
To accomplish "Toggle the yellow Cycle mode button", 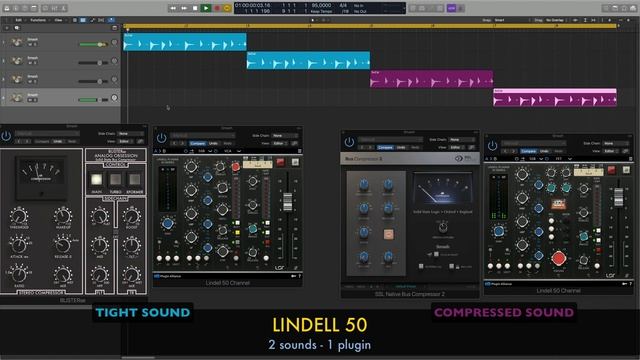I will point(227,8).
